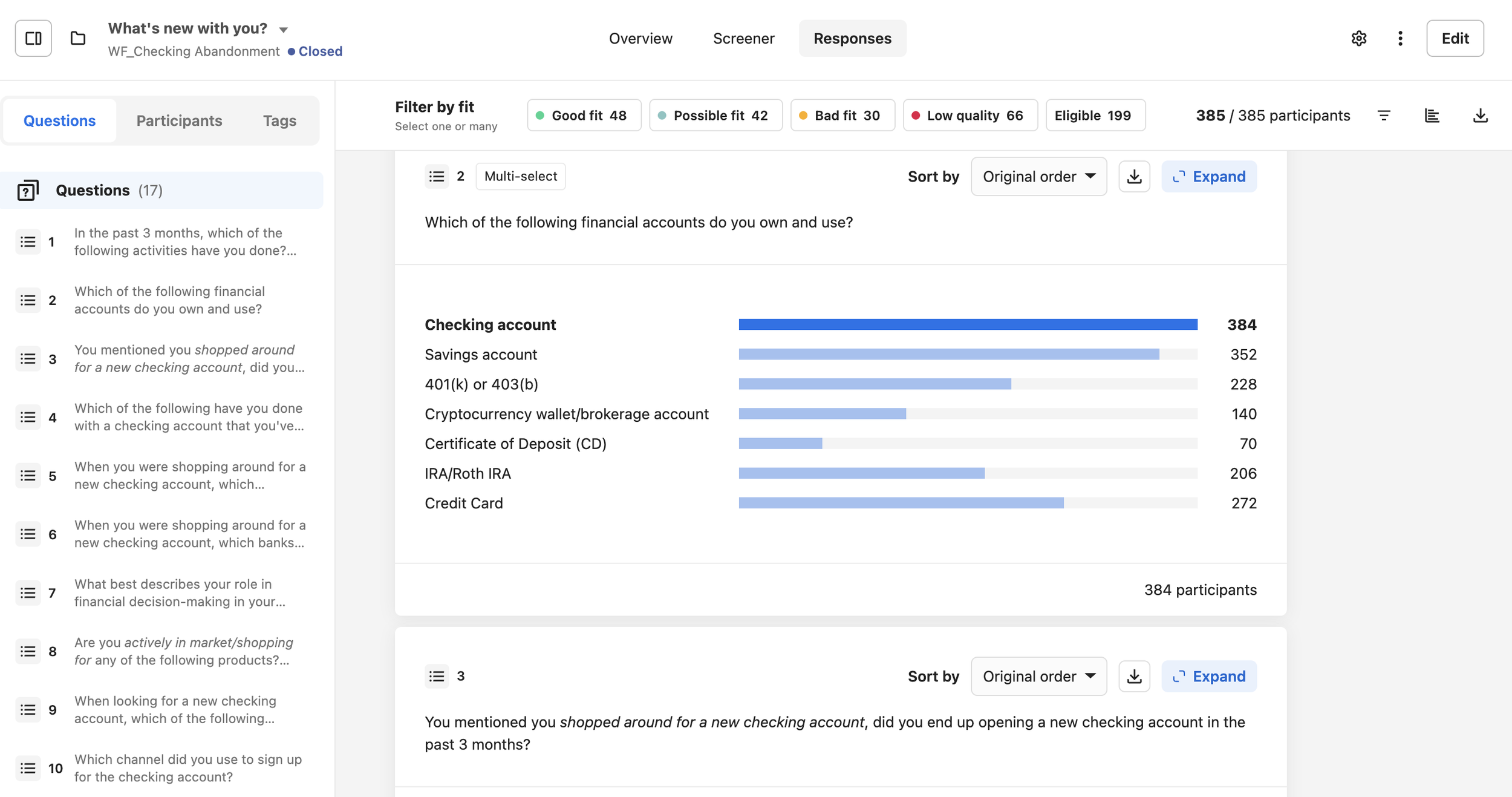This screenshot has height=797, width=1512.
Task: Open the settings gear icon
Action: point(1358,38)
